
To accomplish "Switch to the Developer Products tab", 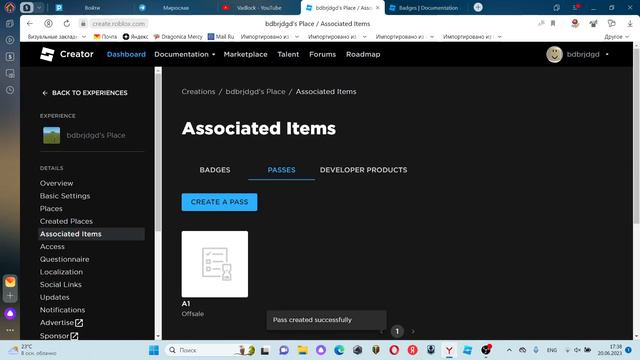I will 363,170.
